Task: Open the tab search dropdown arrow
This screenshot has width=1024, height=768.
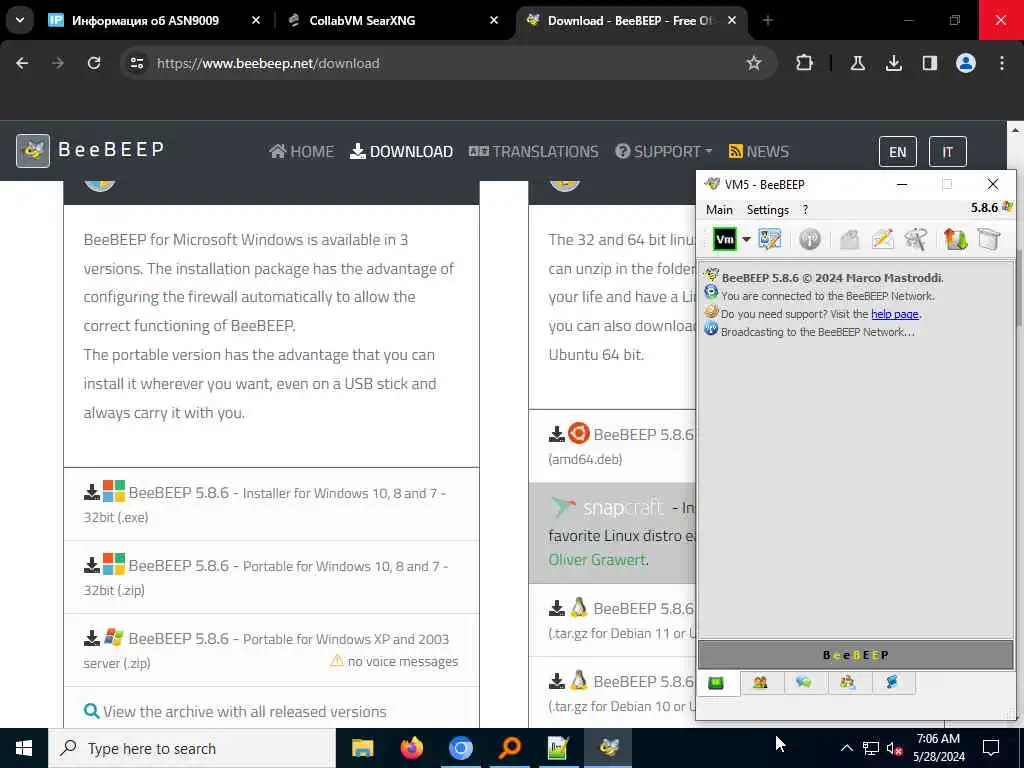Action: 20,20
